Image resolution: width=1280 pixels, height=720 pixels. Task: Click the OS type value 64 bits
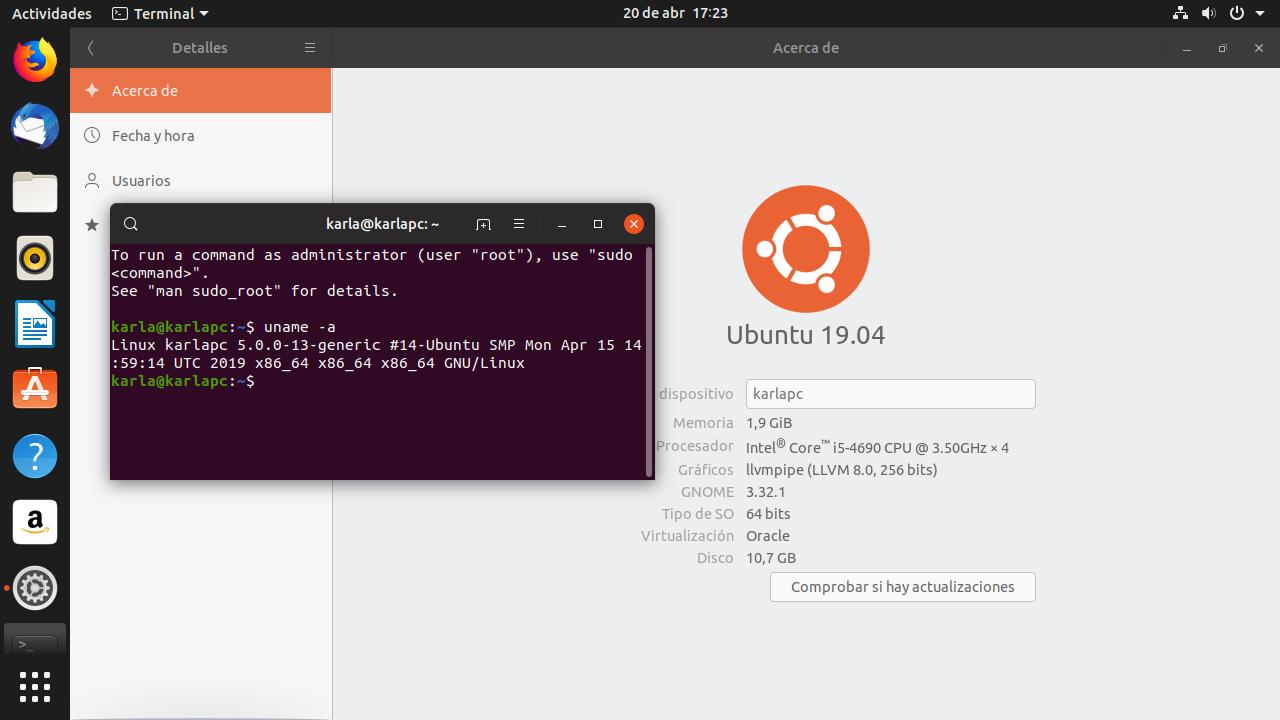768,514
